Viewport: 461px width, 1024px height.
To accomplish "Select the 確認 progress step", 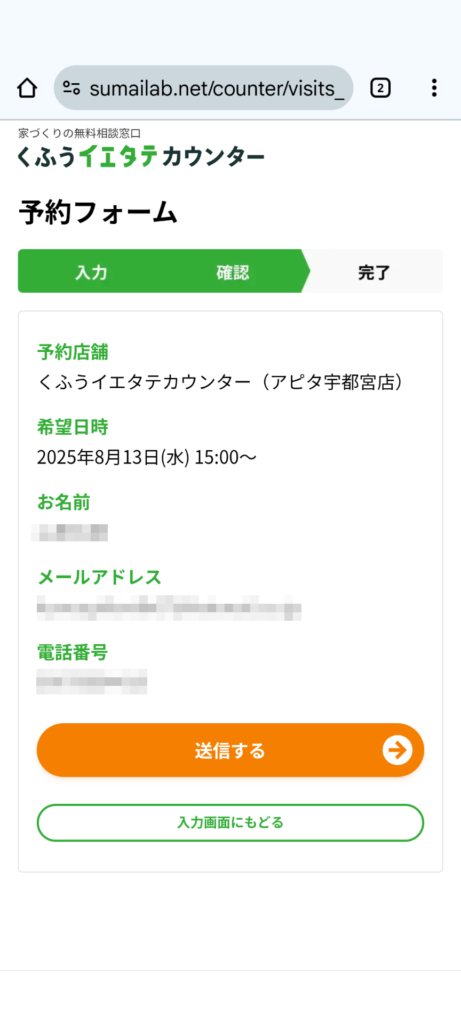I will point(233,272).
